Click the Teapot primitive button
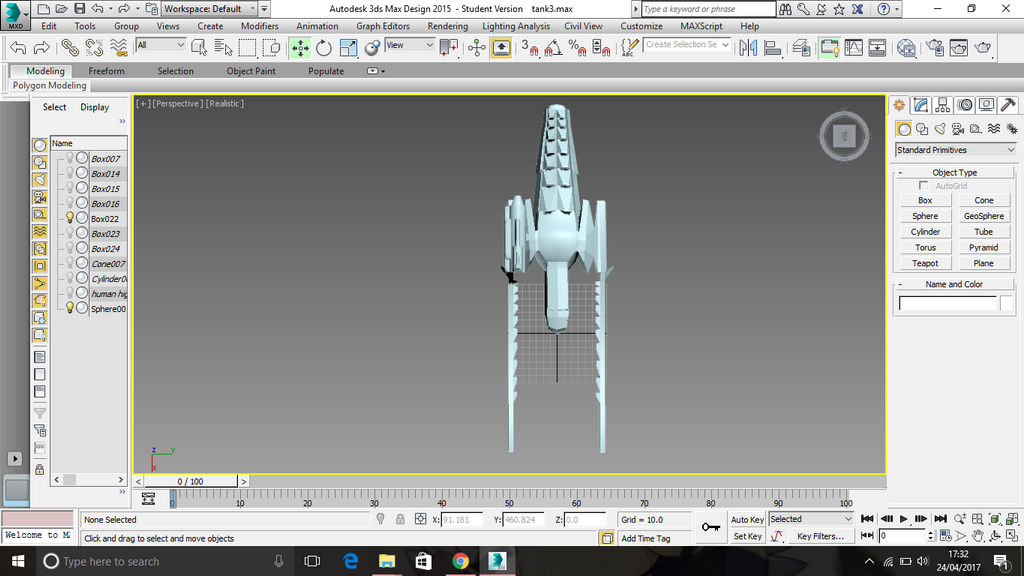Image resolution: width=1024 pixels, height=576 pixels. click(924, 262)
